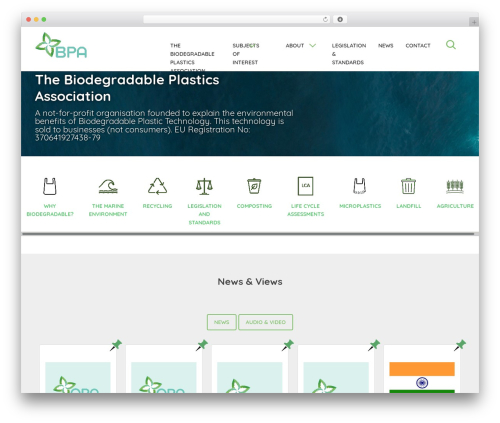This screenshot has height=423, width=500.
Task: Follow the Microplastics link text
Action: coord(360,206)
